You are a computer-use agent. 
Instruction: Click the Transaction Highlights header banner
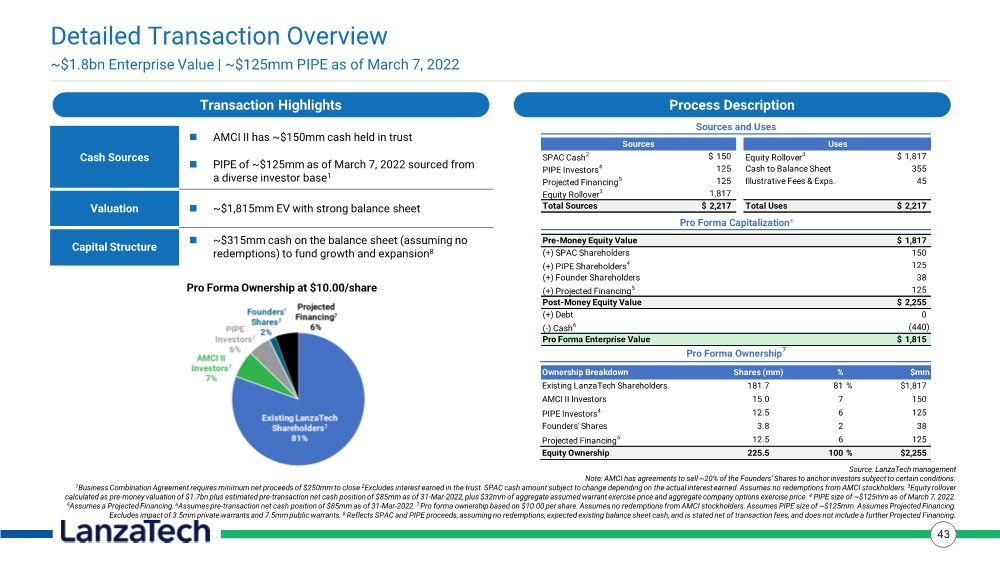pos(270,105)
